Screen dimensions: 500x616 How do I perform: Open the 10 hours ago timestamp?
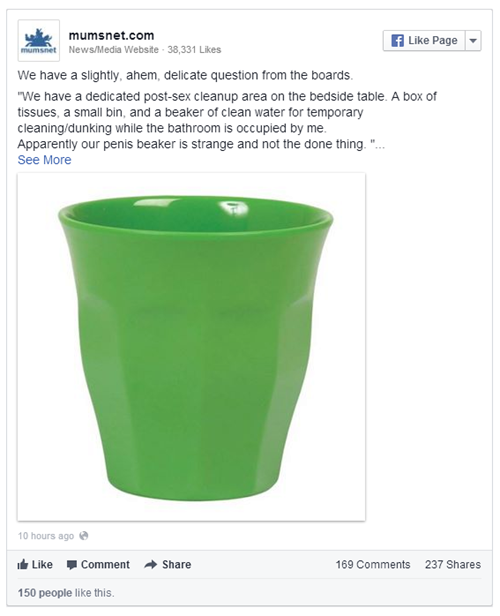(x=46, y=536)
